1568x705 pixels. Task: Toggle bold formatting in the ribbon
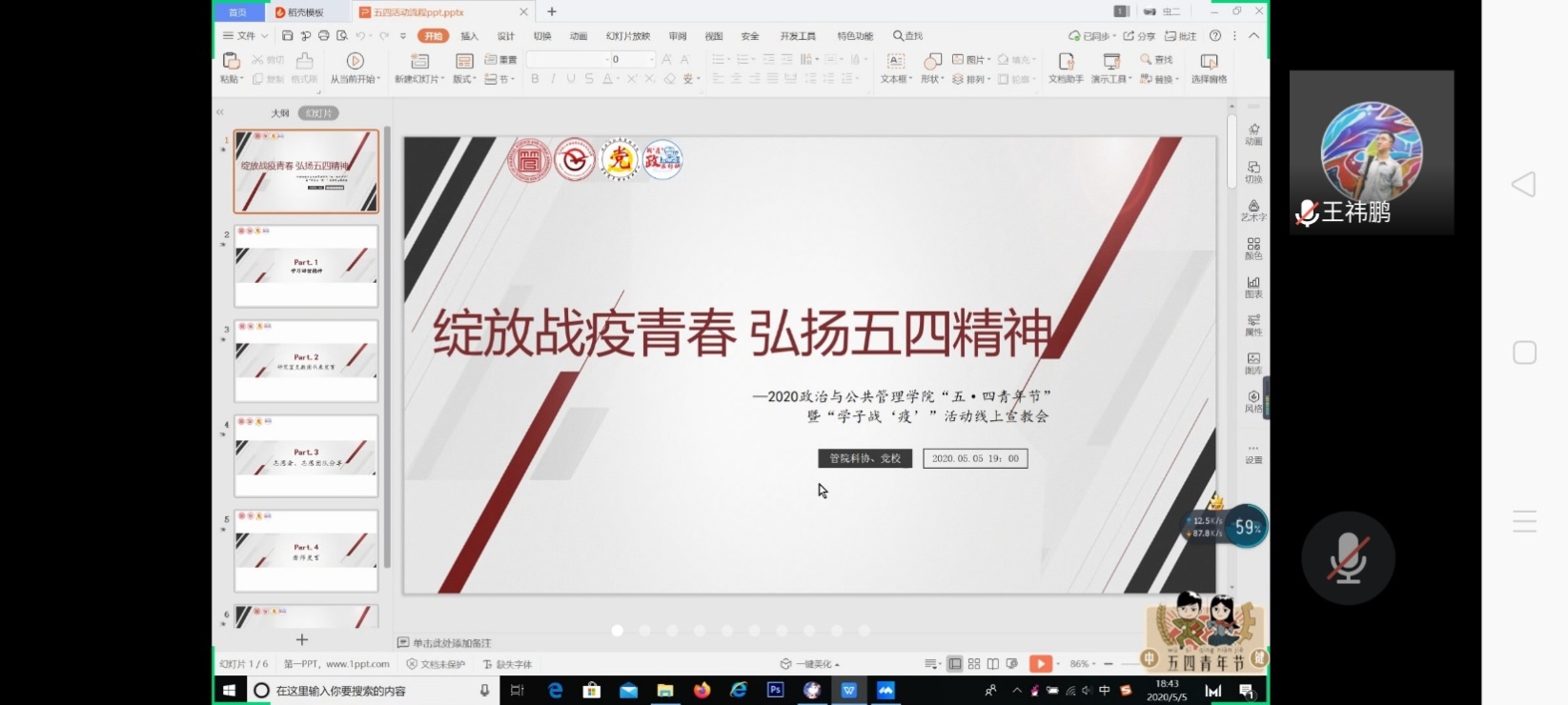(535, 79)
